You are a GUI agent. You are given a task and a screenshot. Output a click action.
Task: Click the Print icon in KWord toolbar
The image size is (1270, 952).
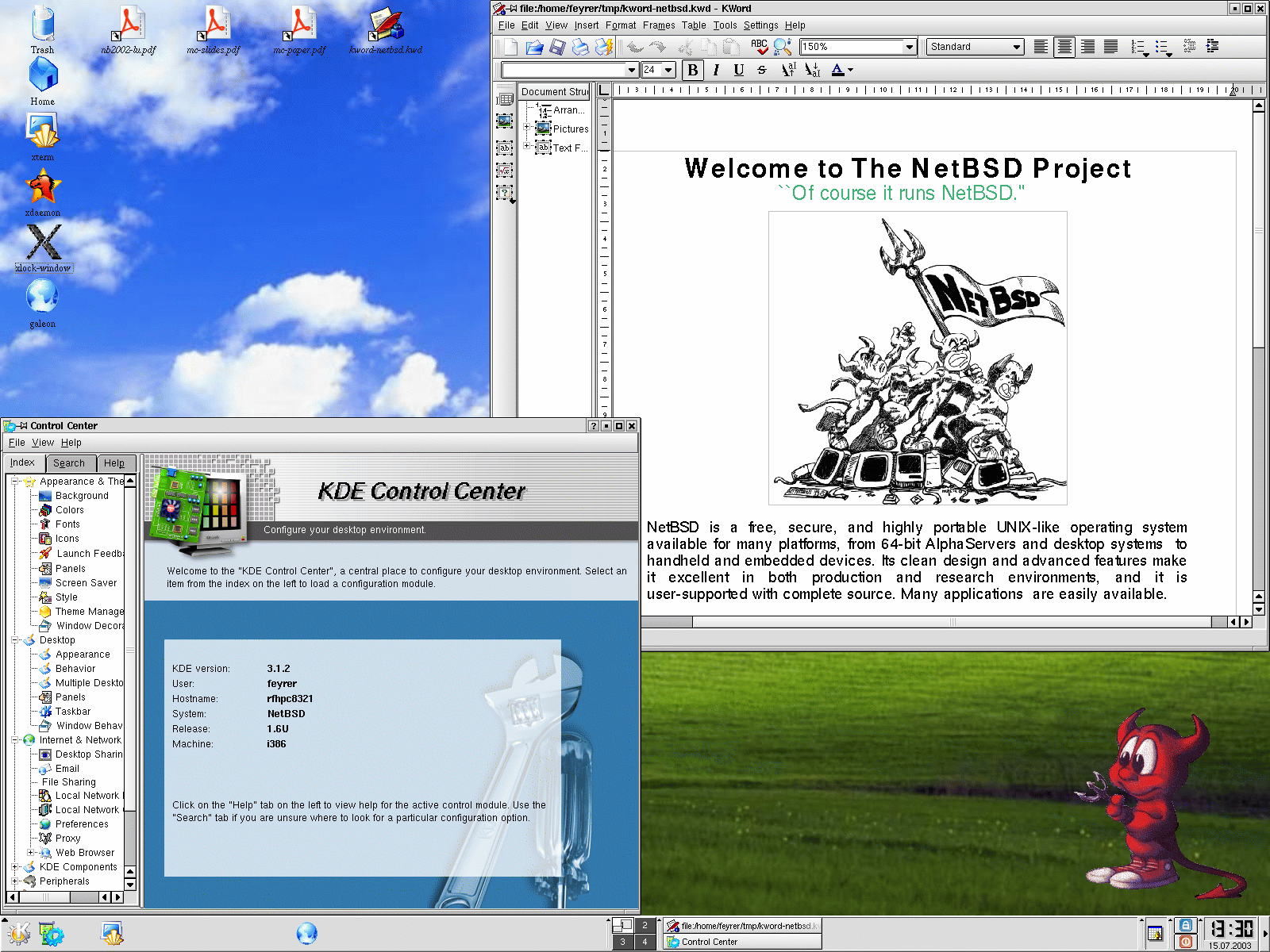coord(580,48)
